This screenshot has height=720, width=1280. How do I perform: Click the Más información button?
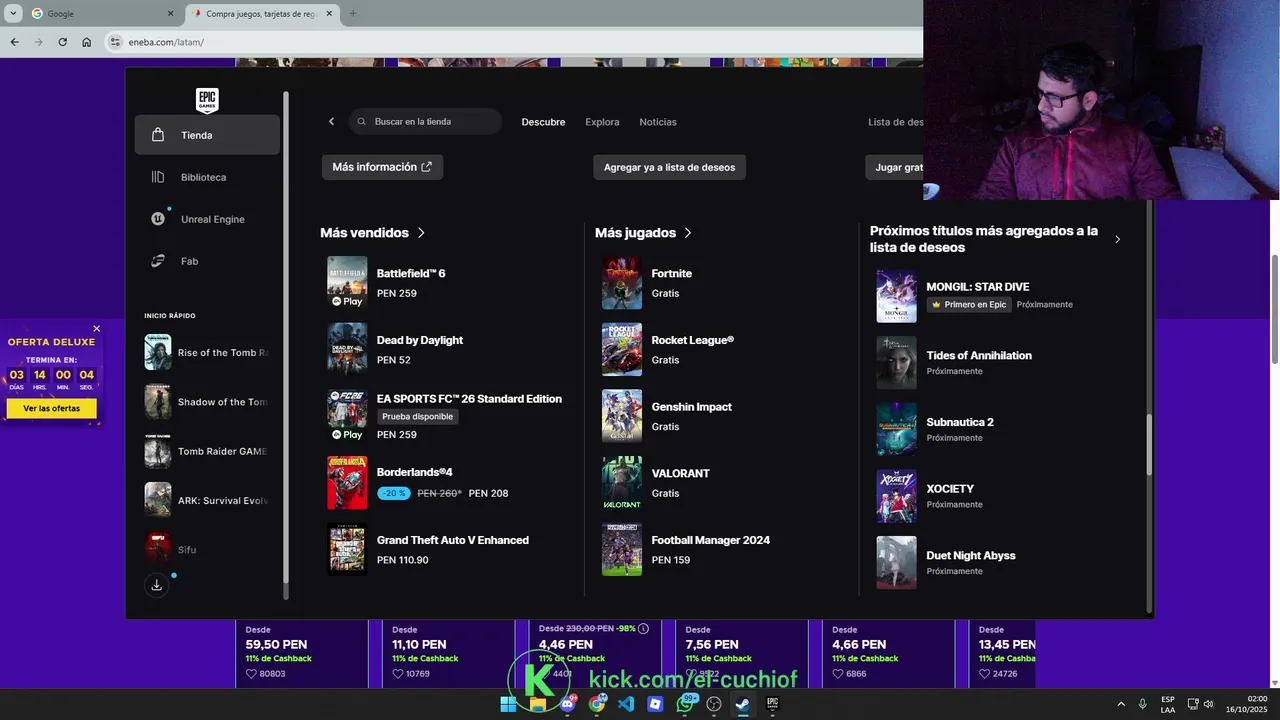(x=382, y=167)
